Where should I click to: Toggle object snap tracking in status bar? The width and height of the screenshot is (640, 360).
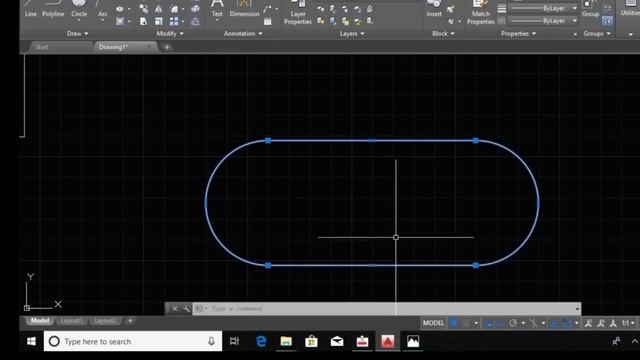click(x=554, y=323)
